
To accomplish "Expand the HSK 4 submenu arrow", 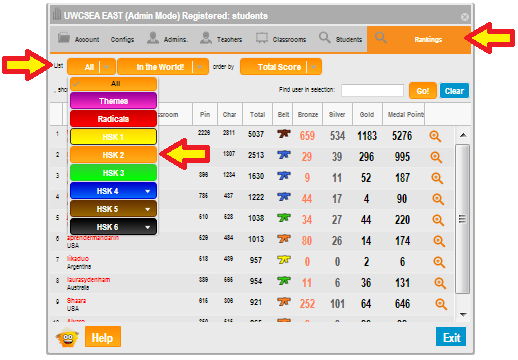I will point(147,191).
